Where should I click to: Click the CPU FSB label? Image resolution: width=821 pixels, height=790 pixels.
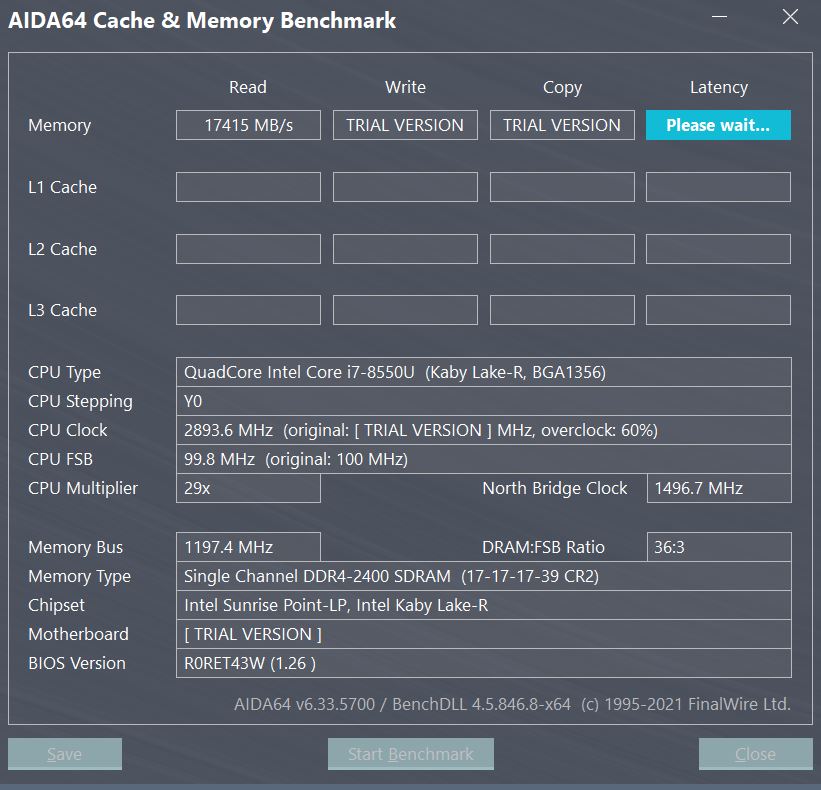click(60, 459)
